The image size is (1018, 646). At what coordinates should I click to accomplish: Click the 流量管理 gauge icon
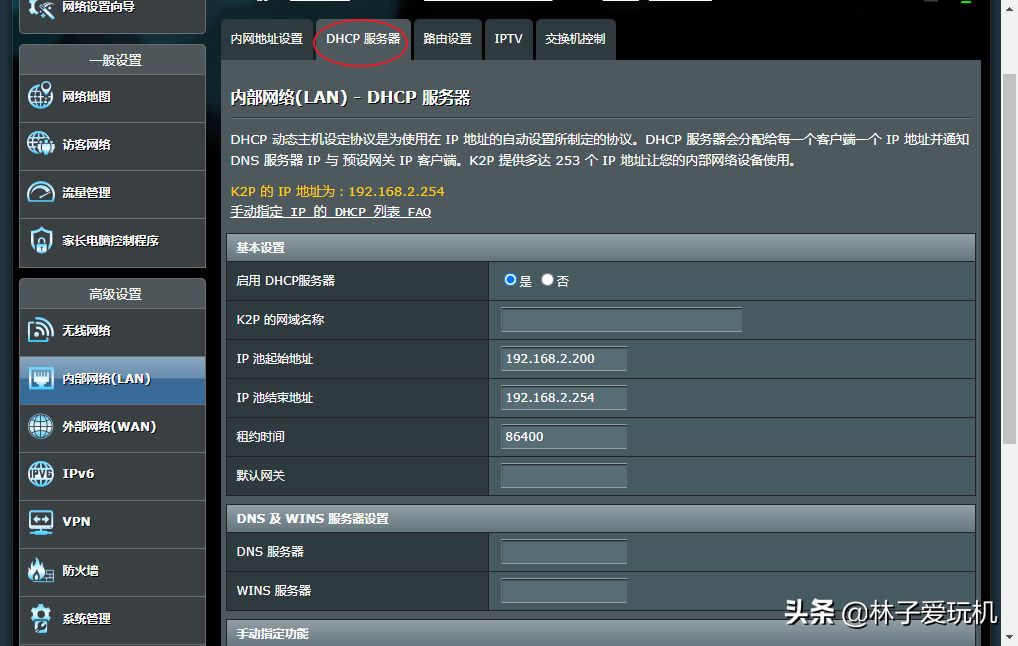pyautogui.click(x=41, y=192)
